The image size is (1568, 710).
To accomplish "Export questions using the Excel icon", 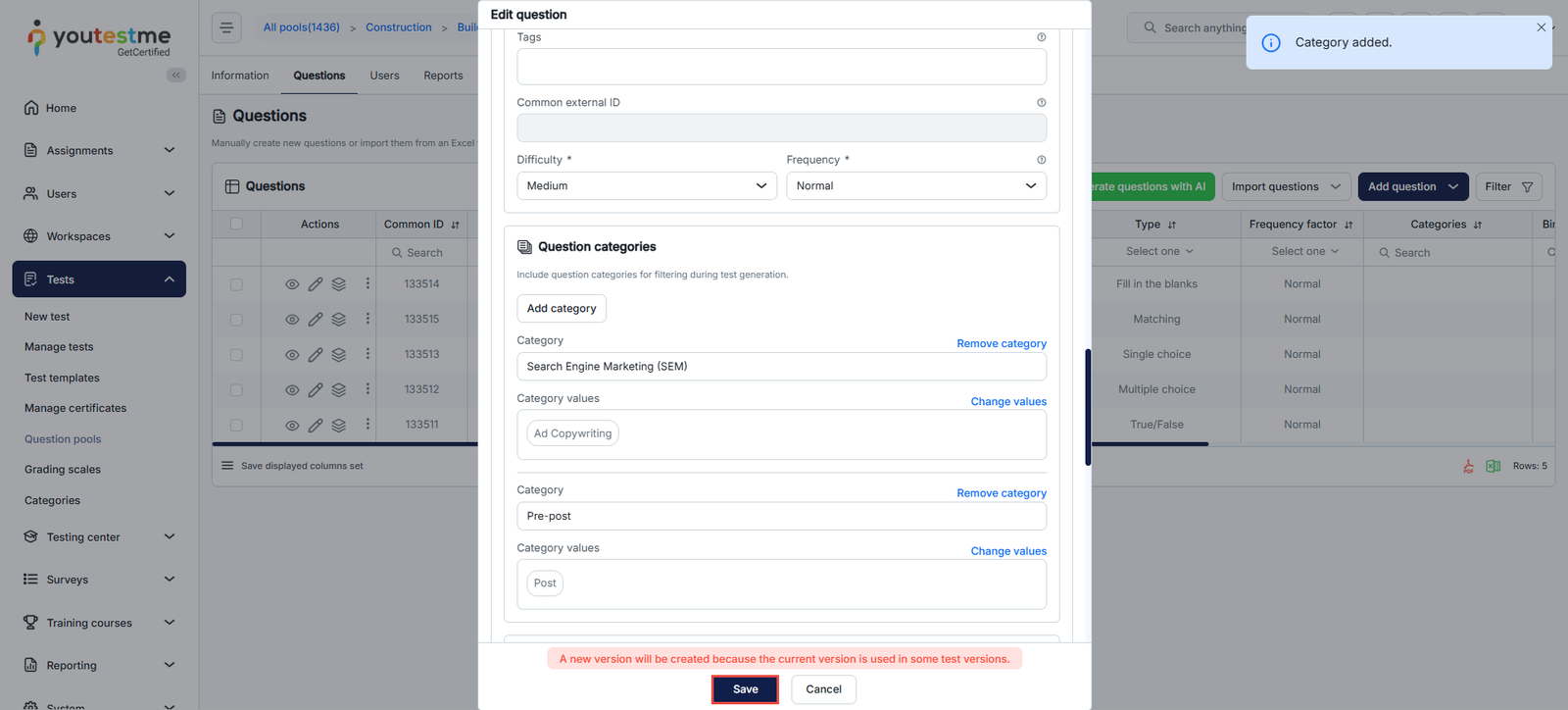I will click(1493, 466).
